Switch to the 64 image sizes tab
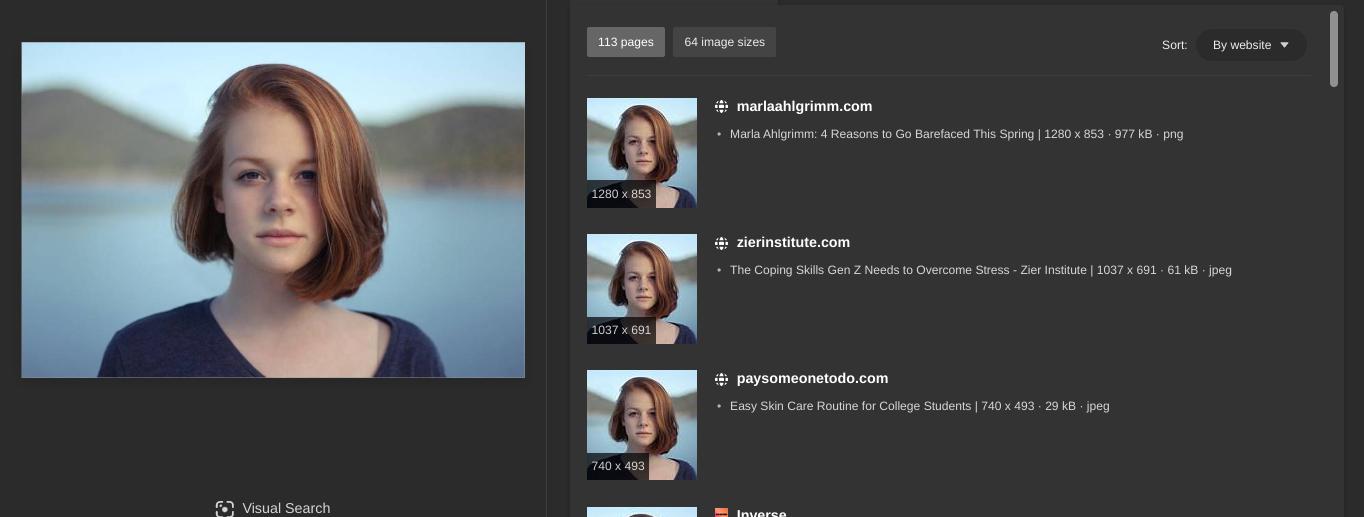The image size is (1364, 517). click(724, 42)
